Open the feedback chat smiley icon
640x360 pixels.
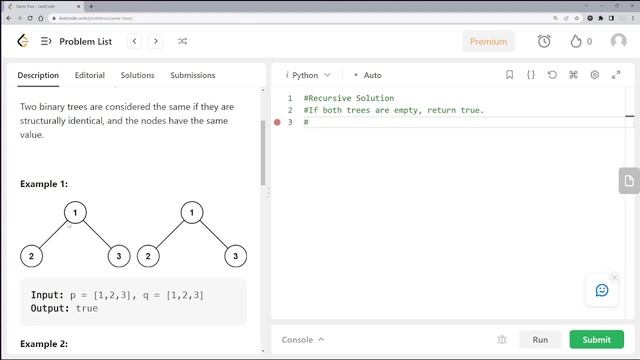[602, 290]
